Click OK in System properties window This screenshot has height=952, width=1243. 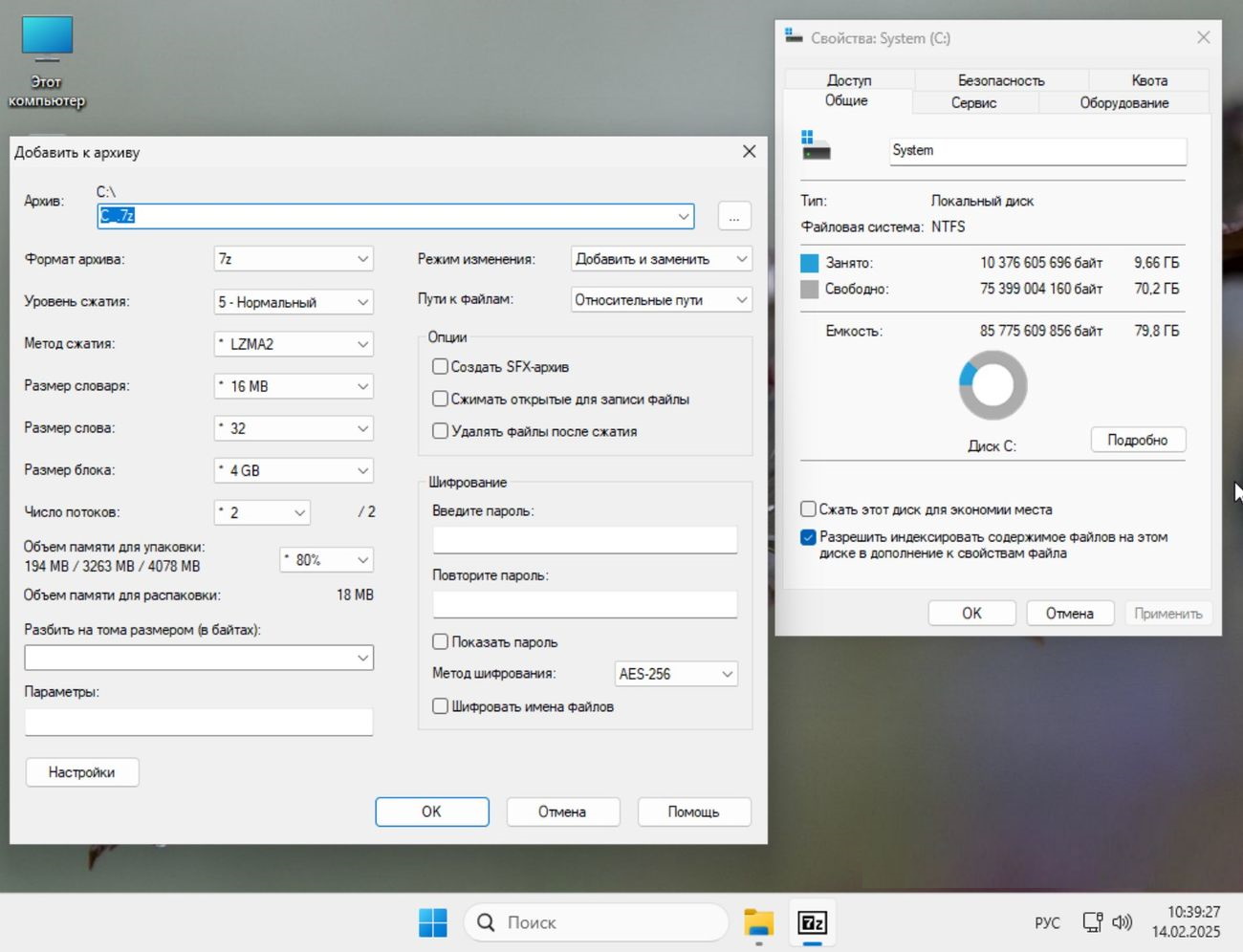[x=971, y=614]
